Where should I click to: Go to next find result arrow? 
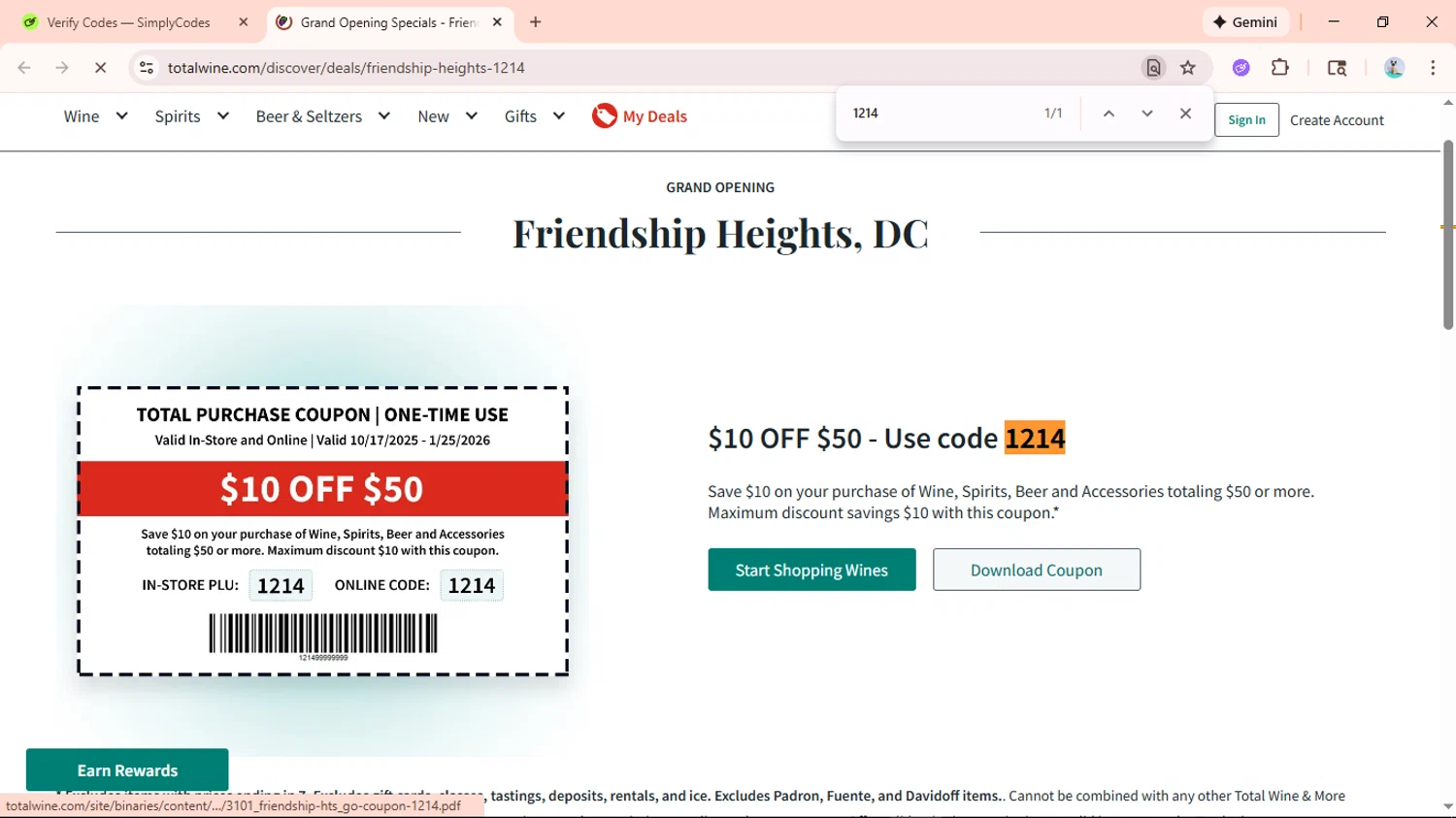tap(1147, 114)
